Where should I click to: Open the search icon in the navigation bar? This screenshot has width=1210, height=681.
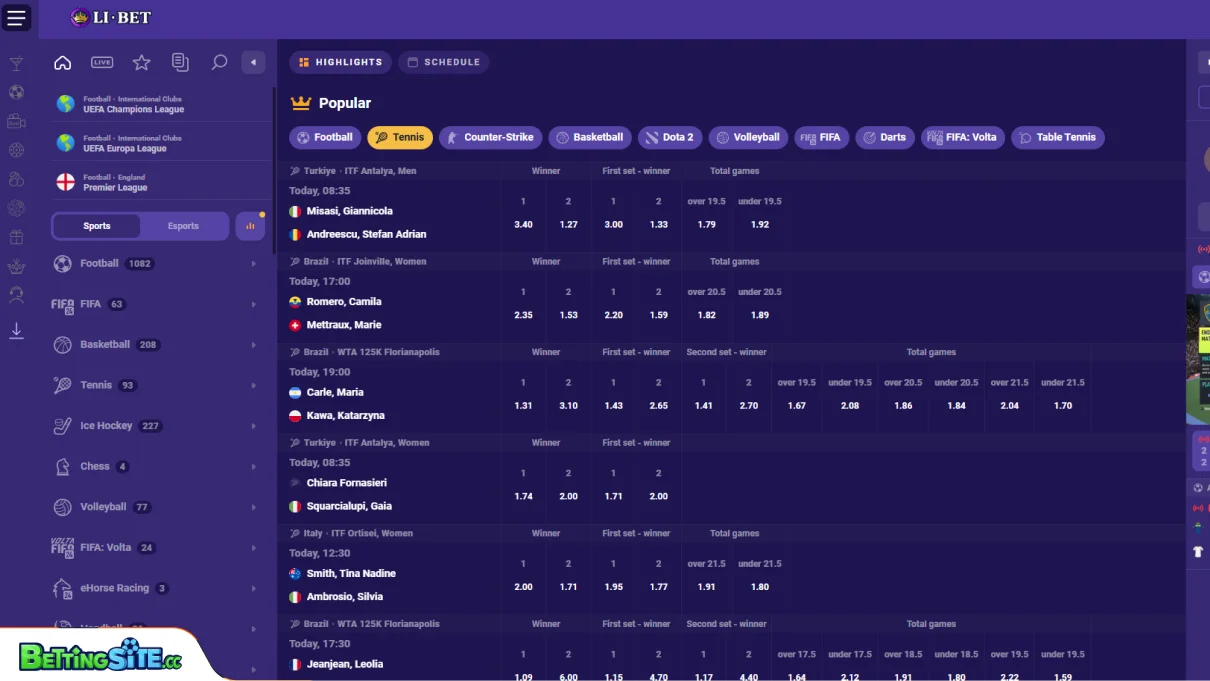[x=219, y=62]
